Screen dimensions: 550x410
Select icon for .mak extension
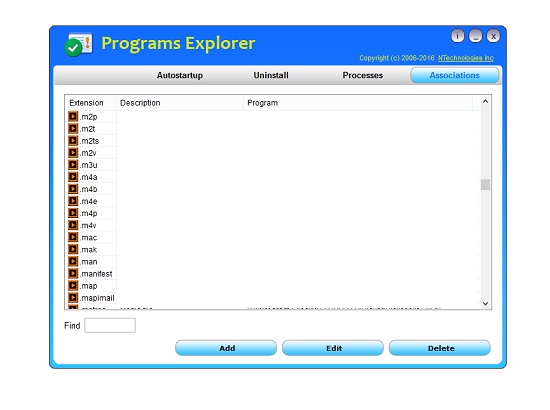point(73,249)
